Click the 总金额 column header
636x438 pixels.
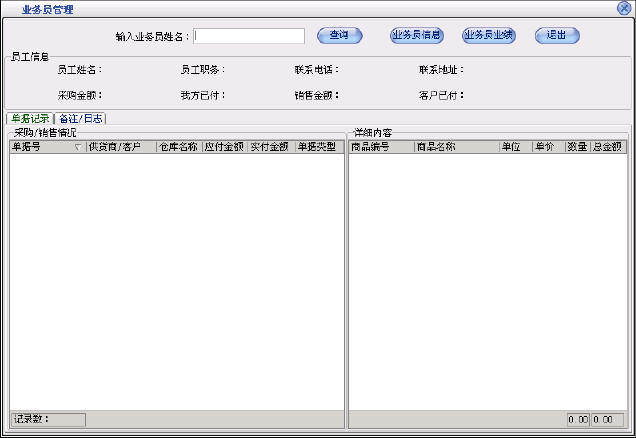[607, 147]
